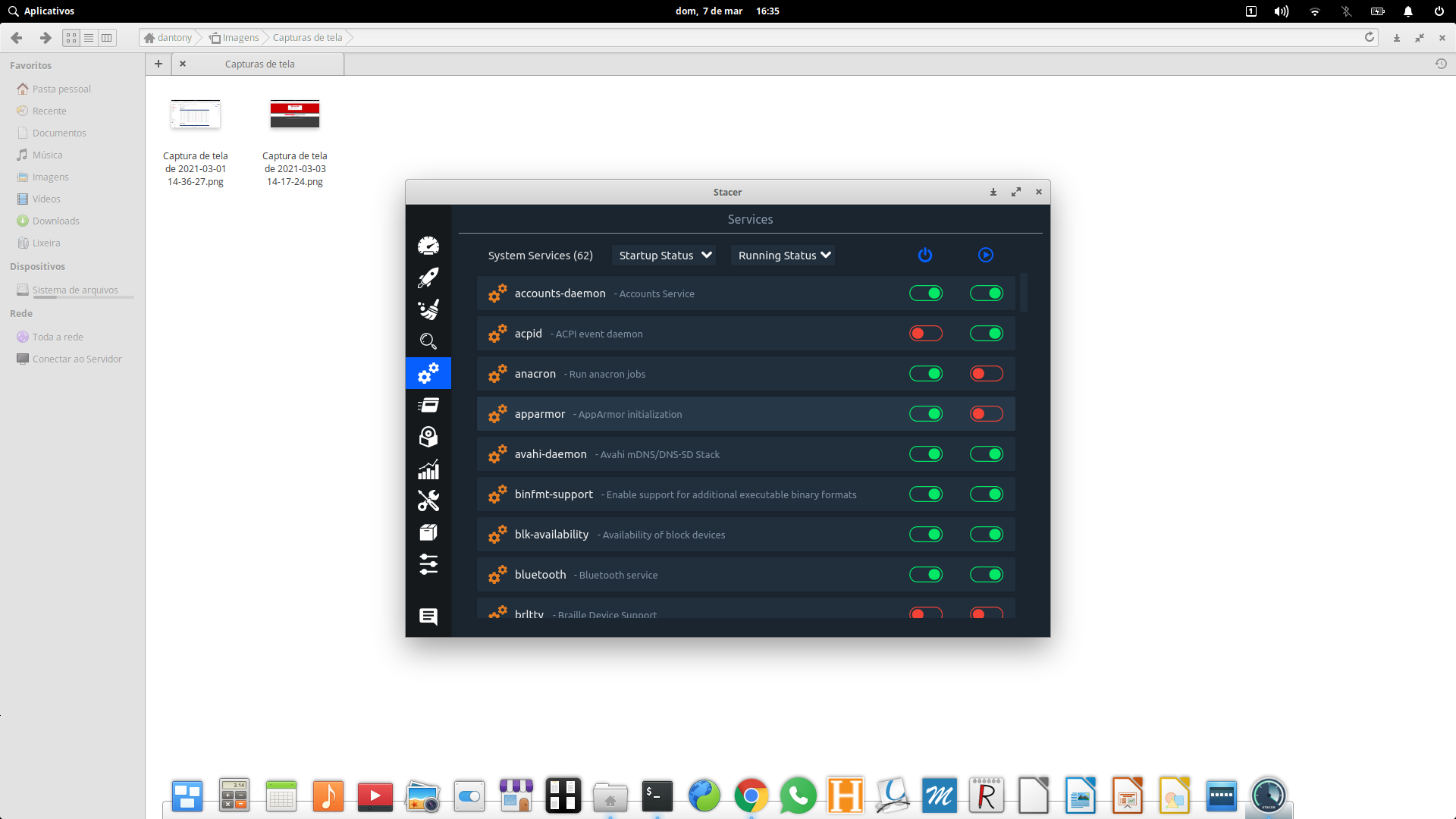The width and height of the screenshot is (1456, 819).
Task: Open Startup Apps rocket icon in Stacer
Action: (428, 278)
